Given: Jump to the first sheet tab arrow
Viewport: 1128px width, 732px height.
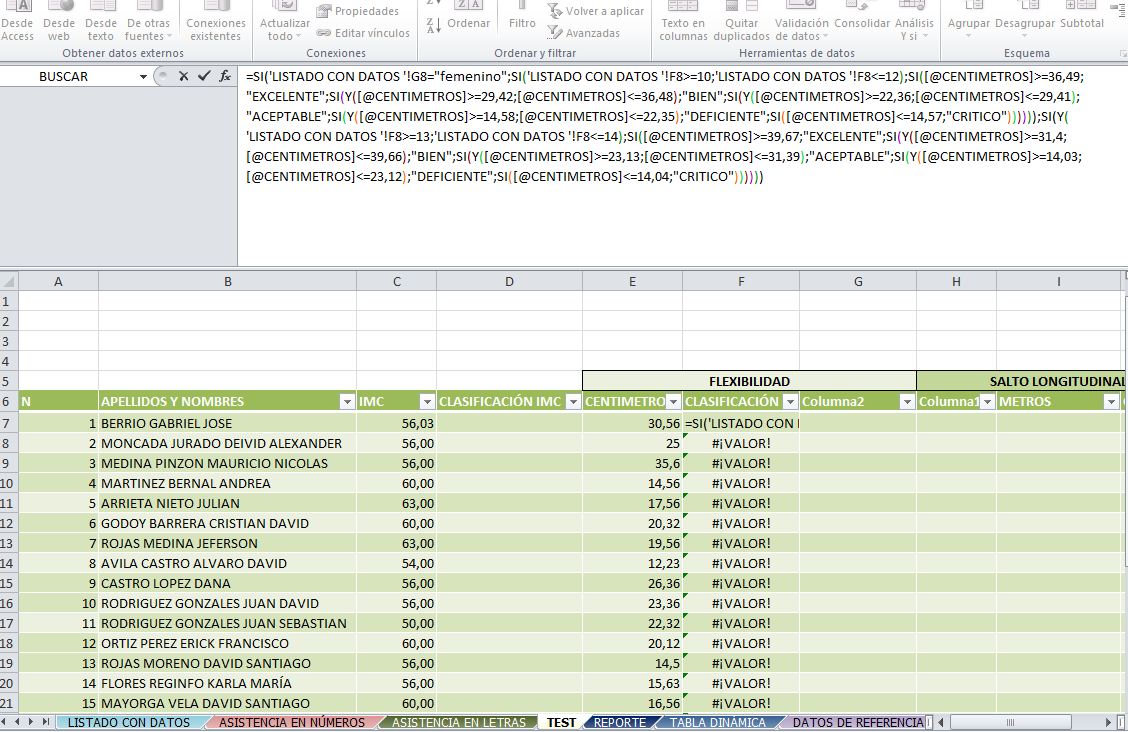Looking at the screenshot, I should (x=6, y=722).
